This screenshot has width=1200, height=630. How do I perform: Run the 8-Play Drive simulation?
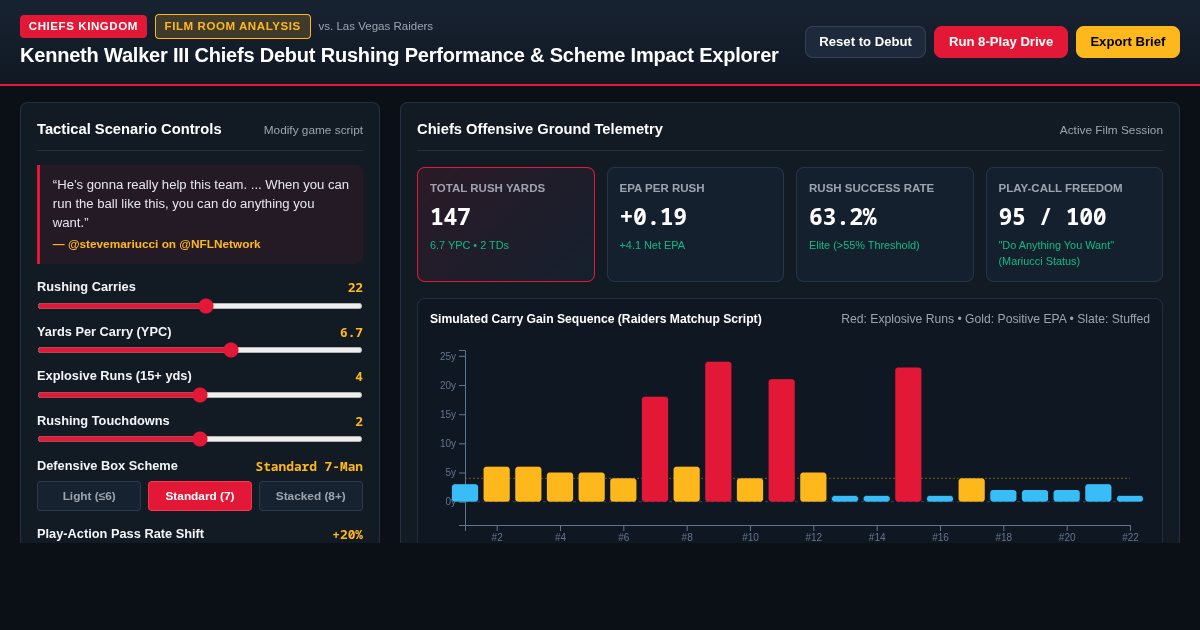coord(1001,42)
